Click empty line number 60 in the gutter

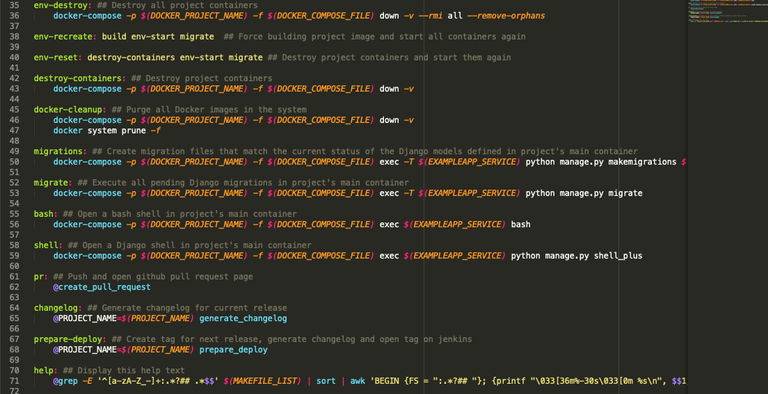tap(14, 266)
